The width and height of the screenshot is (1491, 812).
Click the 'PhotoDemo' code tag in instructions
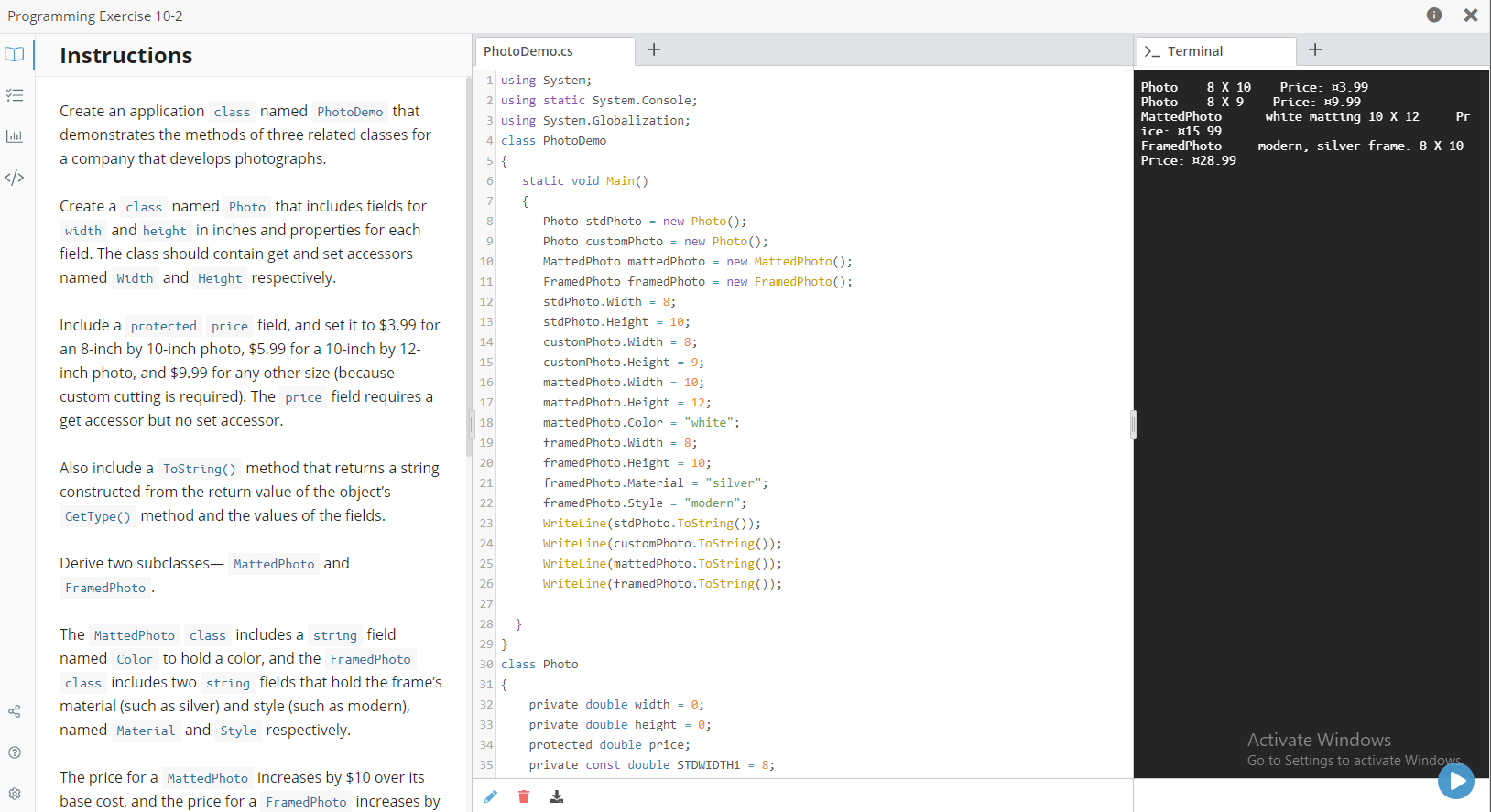[x=350, y=112]
